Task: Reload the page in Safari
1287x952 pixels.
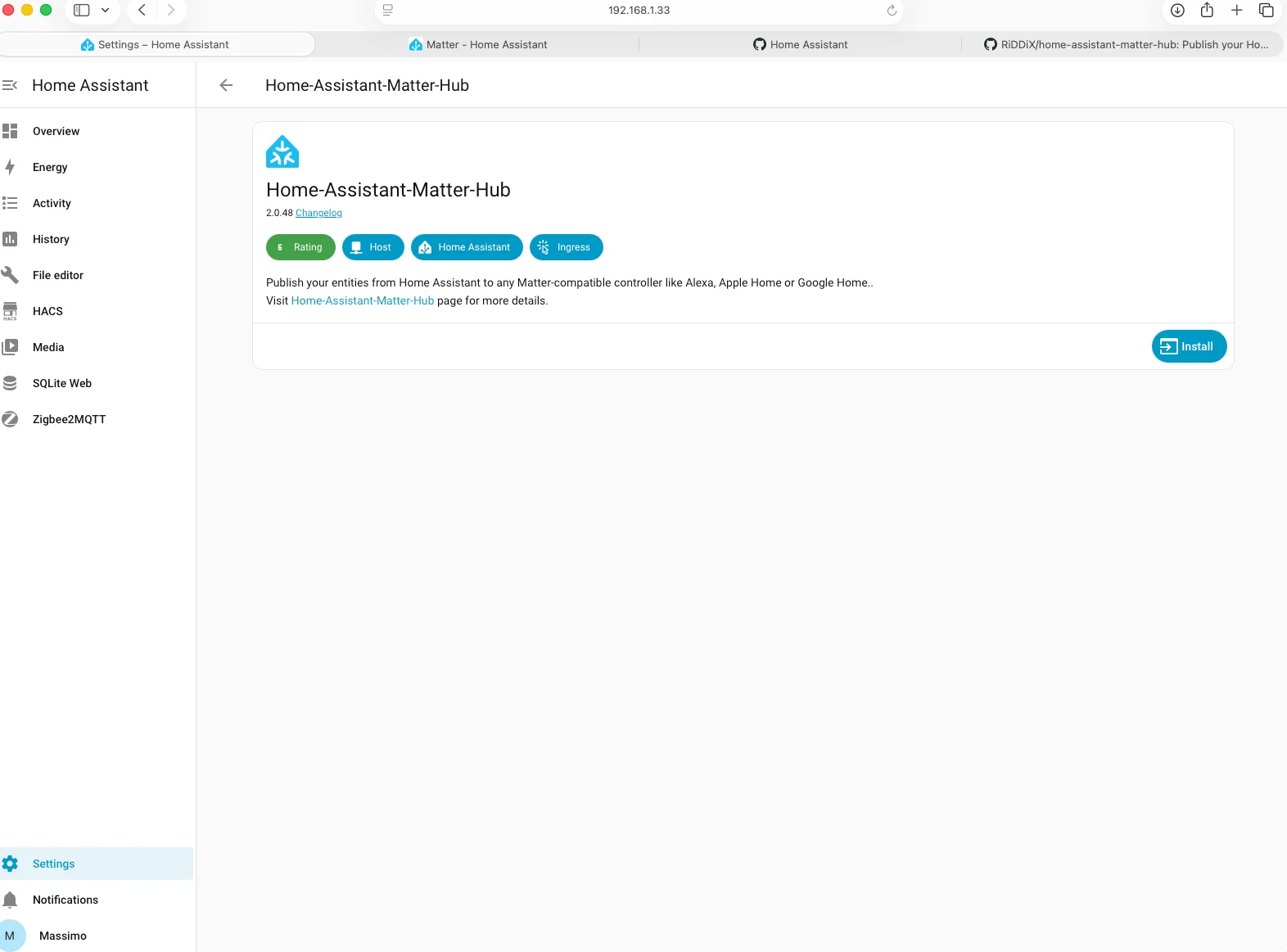Action: 892,11
